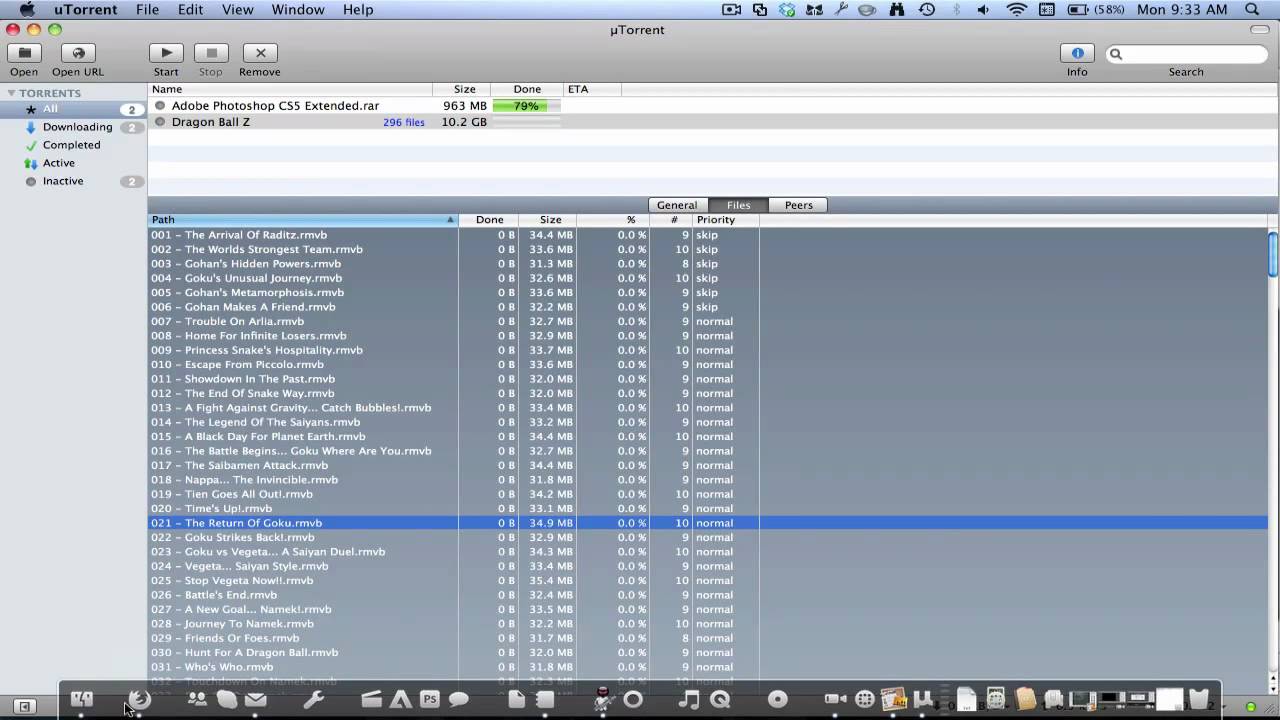Screen dimensions: 1280x720
Task: Open the iTunes music note icon in the Dock
Action: (689, 699)
